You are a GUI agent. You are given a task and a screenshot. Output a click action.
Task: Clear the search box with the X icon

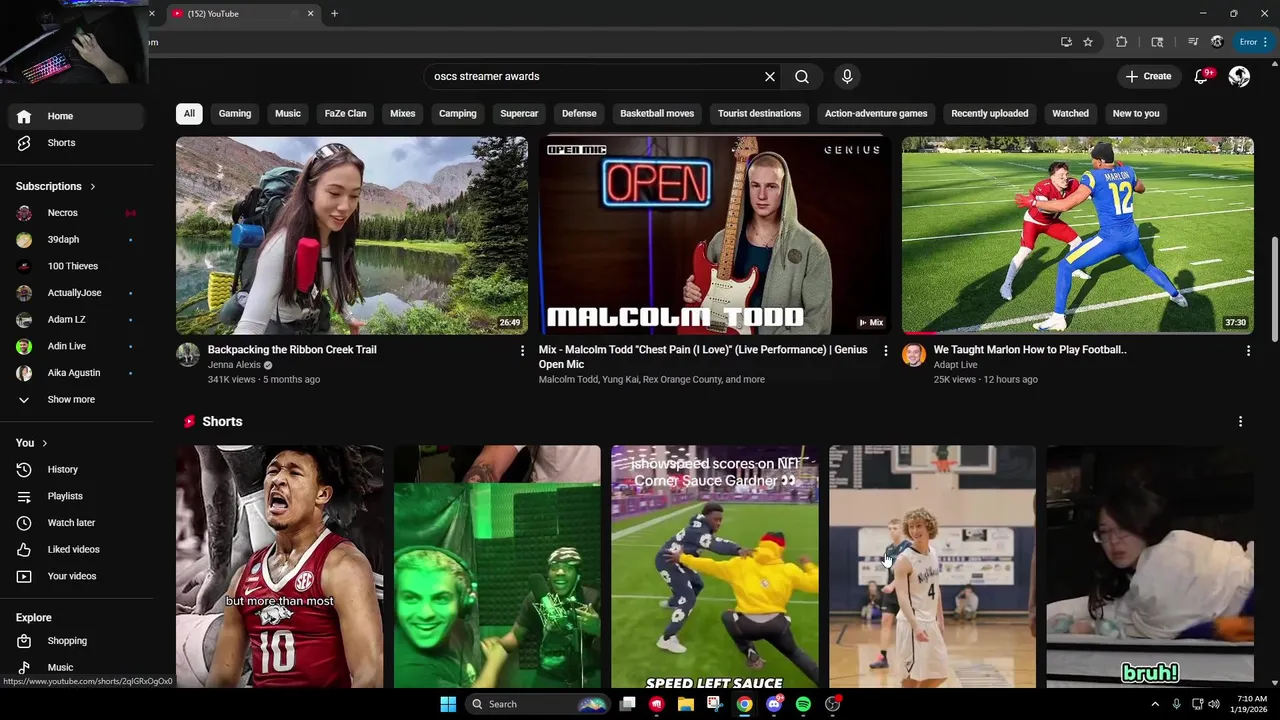coord(770,77)
